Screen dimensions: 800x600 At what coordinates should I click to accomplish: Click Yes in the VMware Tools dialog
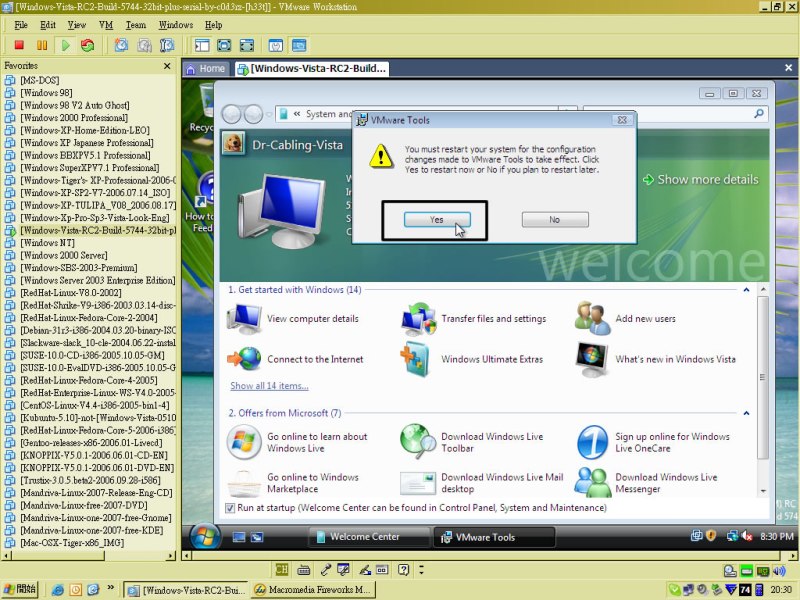click(437, 219)
